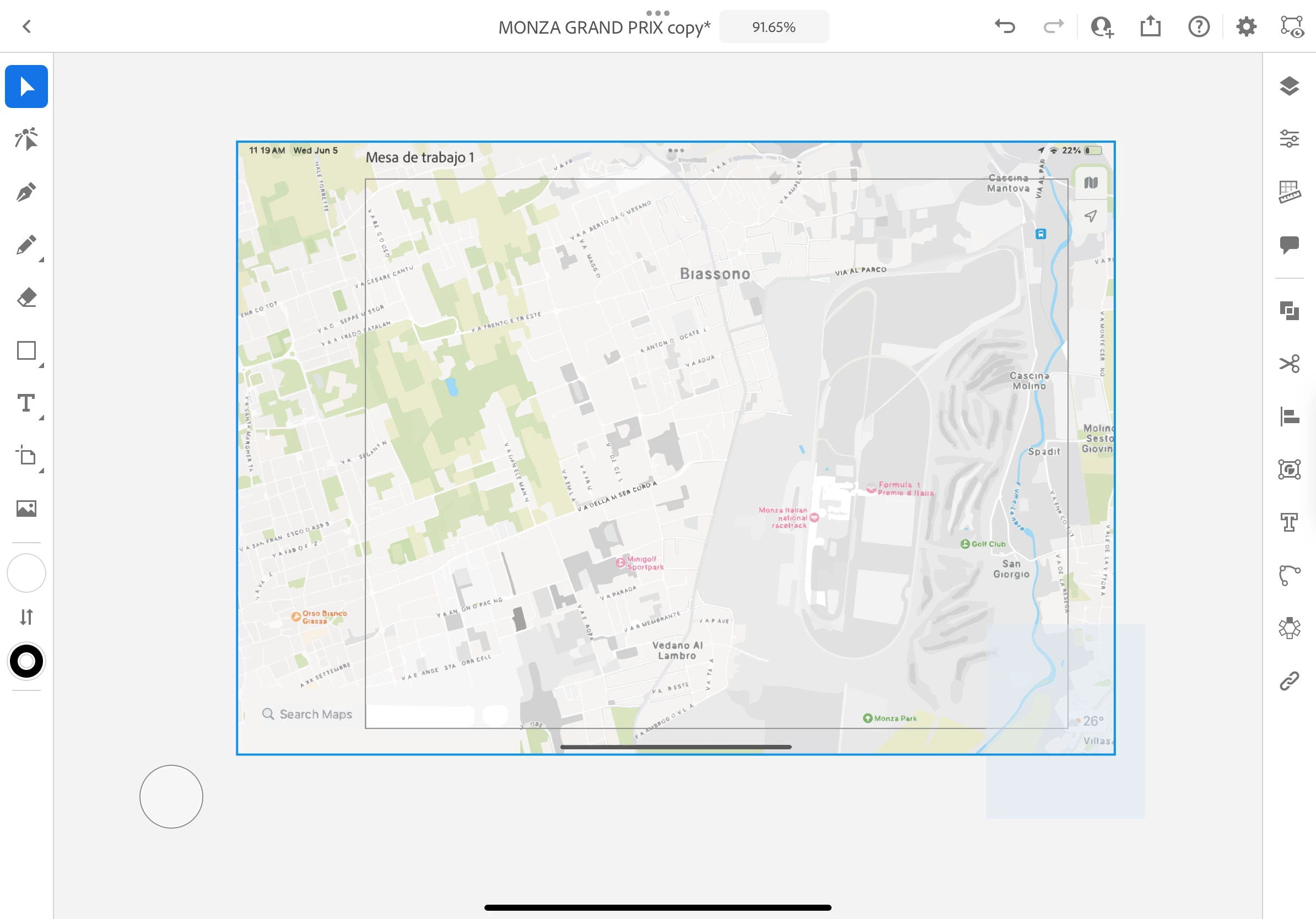
Task: Expand the Artboard tool options
Action: 41,471
